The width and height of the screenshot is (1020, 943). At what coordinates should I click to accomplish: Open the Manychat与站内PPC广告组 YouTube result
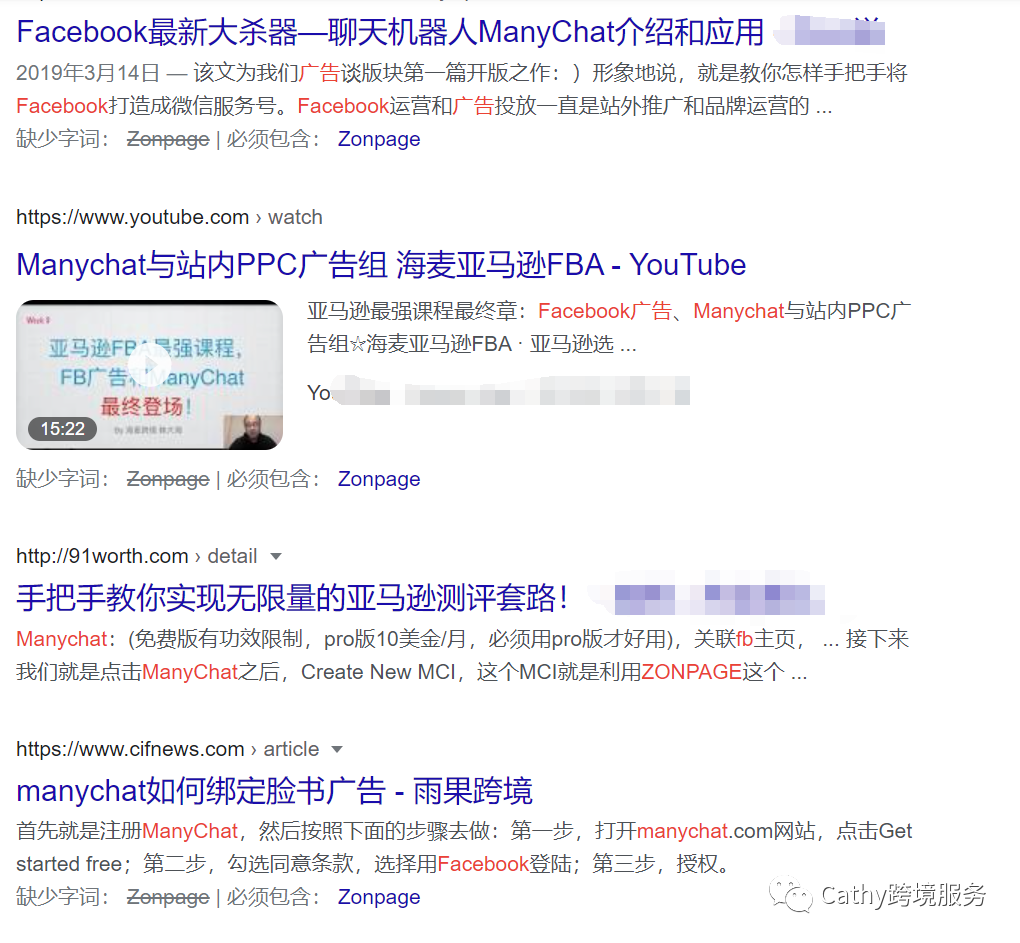(380, 264)
